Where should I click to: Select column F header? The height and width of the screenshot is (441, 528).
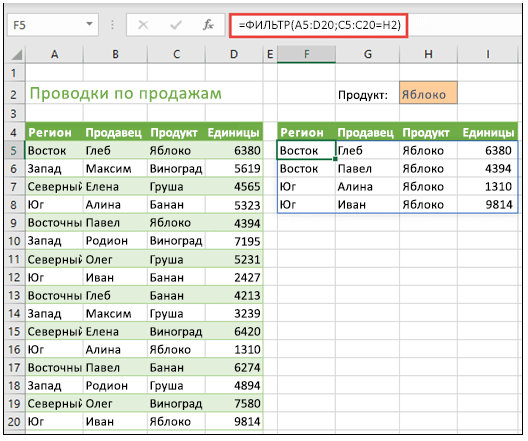(306, 54)
